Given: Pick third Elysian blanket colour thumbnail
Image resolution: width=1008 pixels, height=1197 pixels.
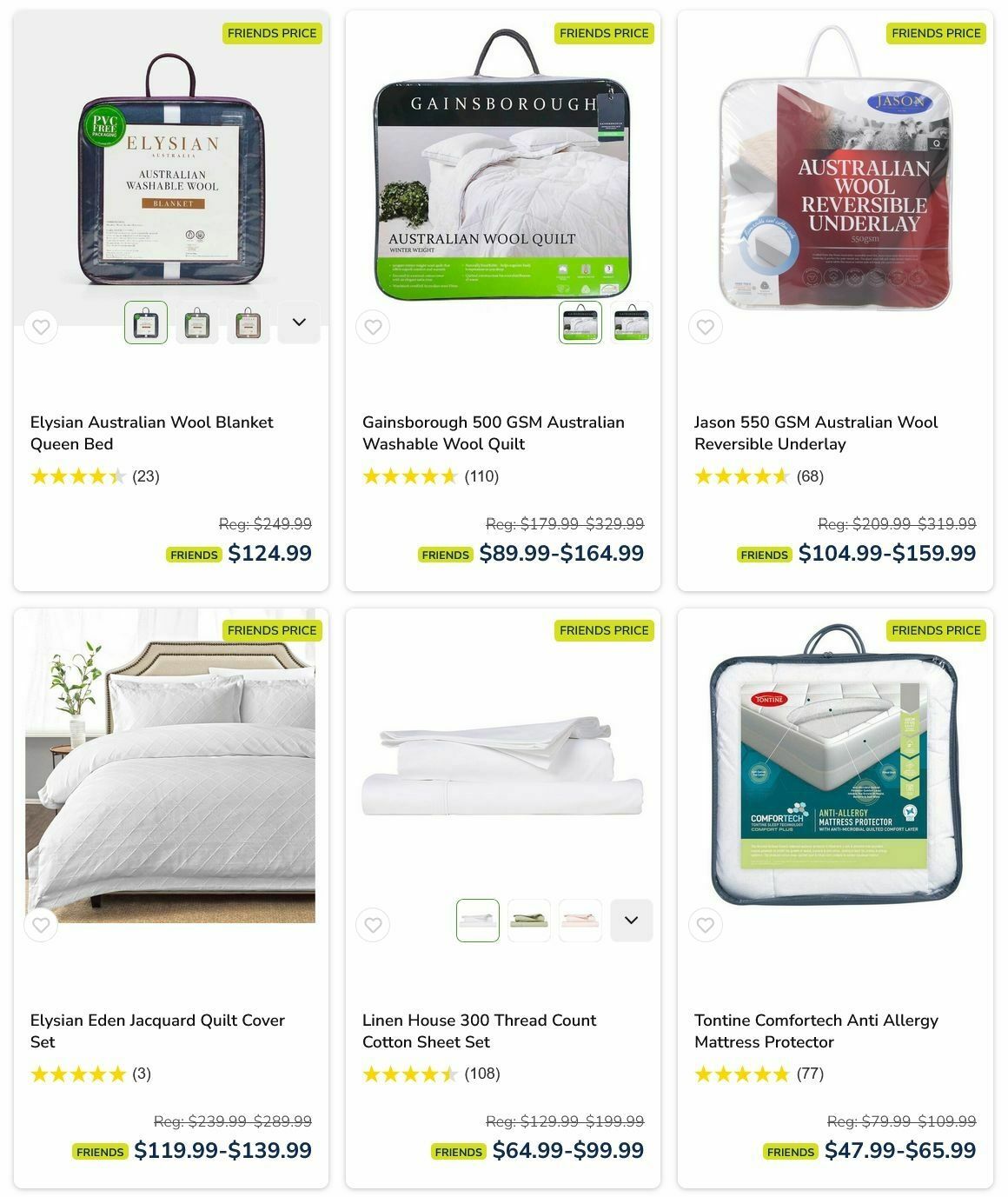Looking at the screenshot, I should click(249, 323).
